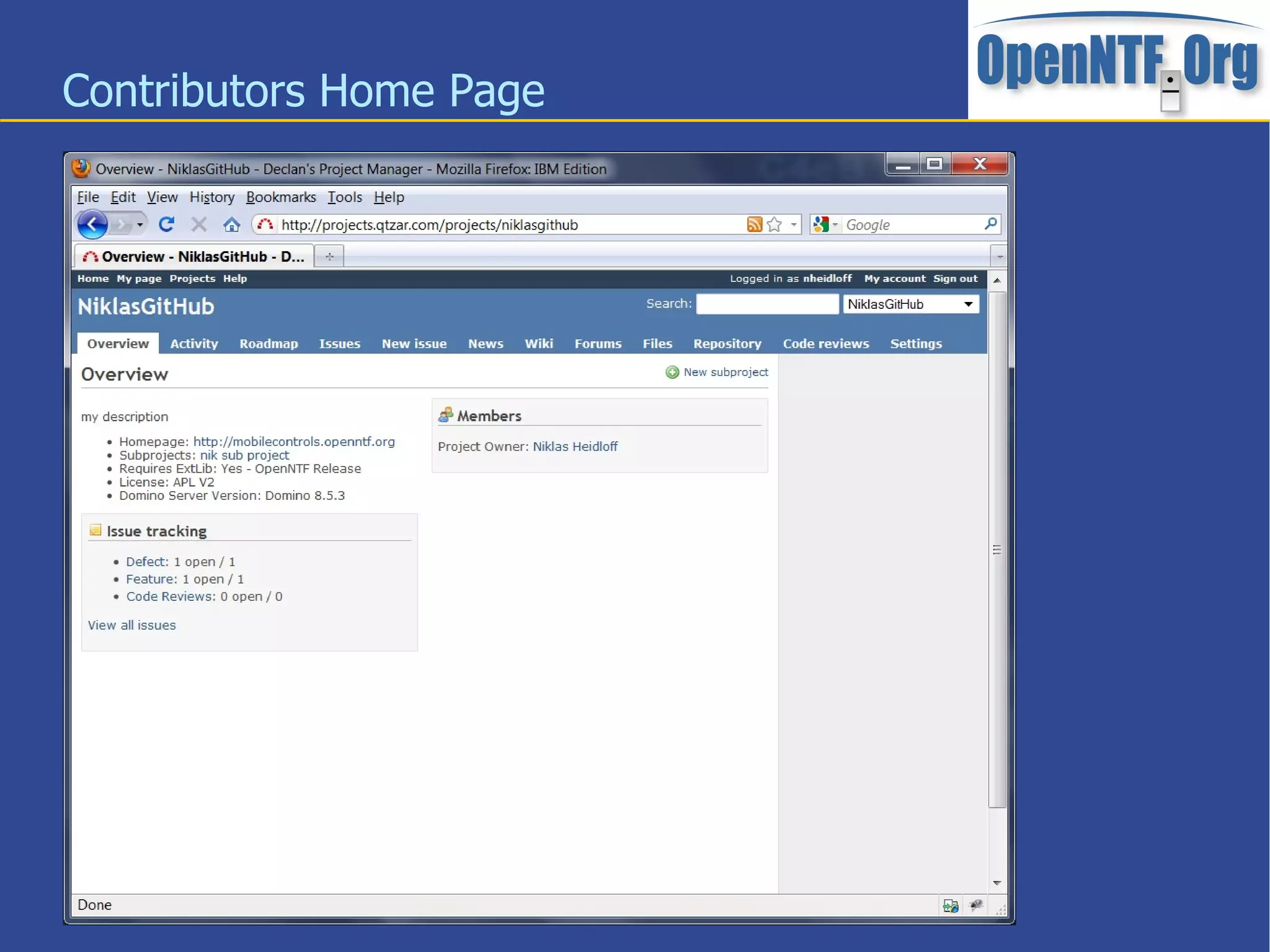Click the URL address field
Viewport: 1270px width, 952px height.
click(512, 225)
